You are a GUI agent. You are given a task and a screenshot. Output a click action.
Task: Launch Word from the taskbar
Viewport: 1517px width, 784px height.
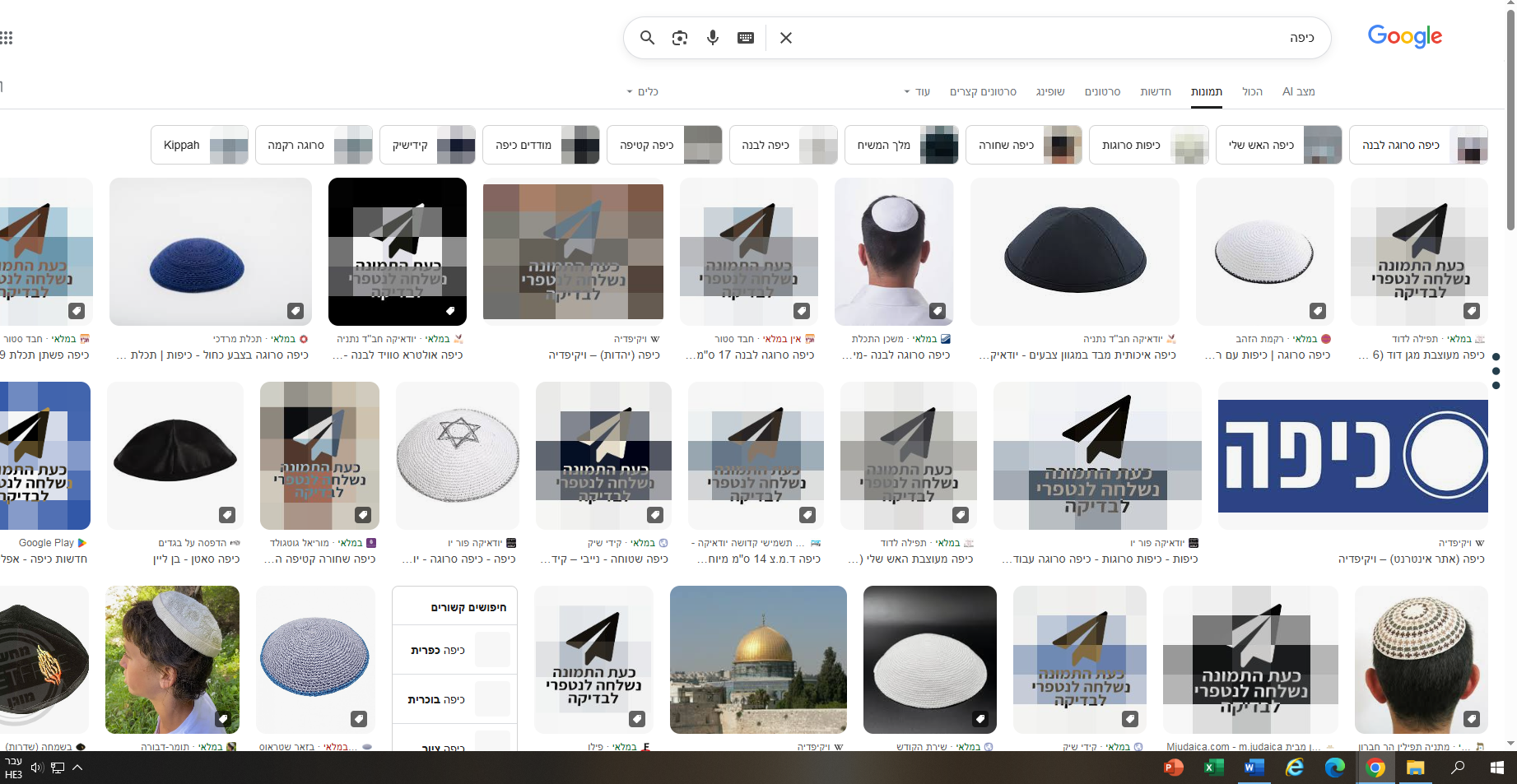[1254, 768]
